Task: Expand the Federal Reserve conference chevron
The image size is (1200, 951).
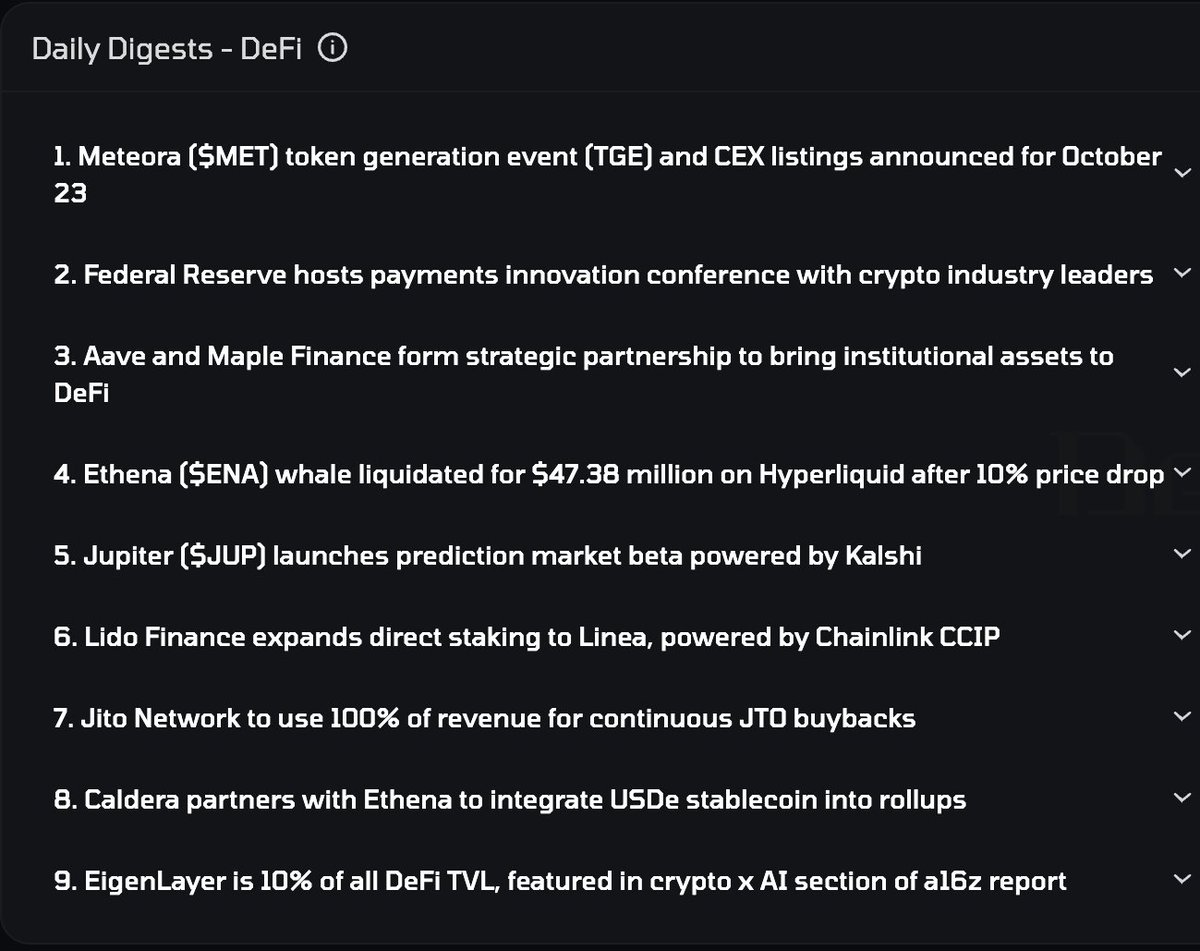Action: [x=1182, y=273]
